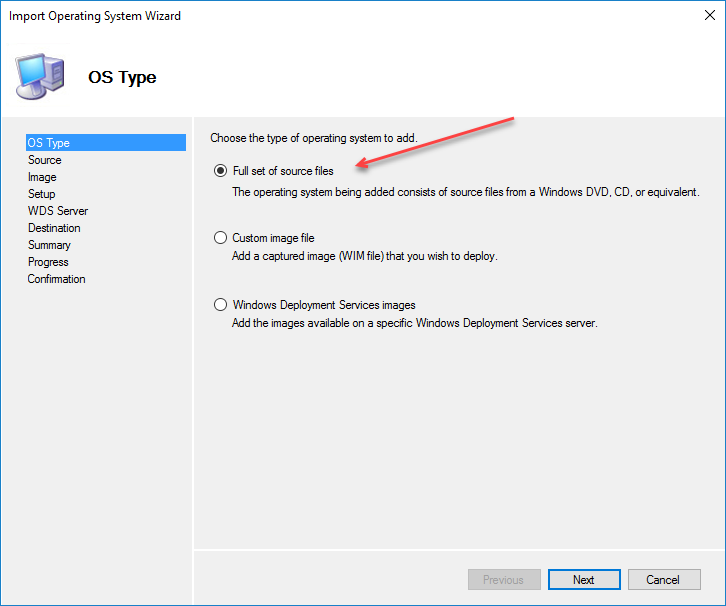Select the Full set of source files option

tap(221, 171)
